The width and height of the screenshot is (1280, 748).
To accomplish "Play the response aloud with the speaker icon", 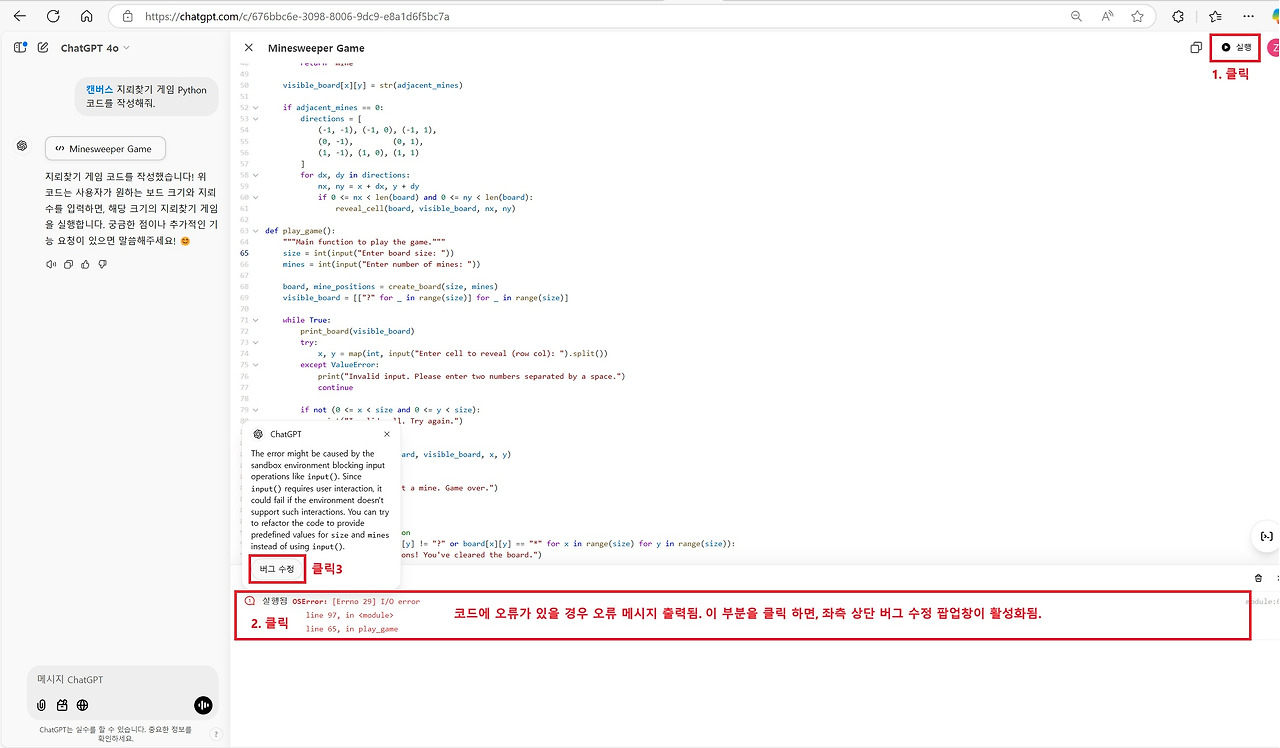I will pos(51,264).
